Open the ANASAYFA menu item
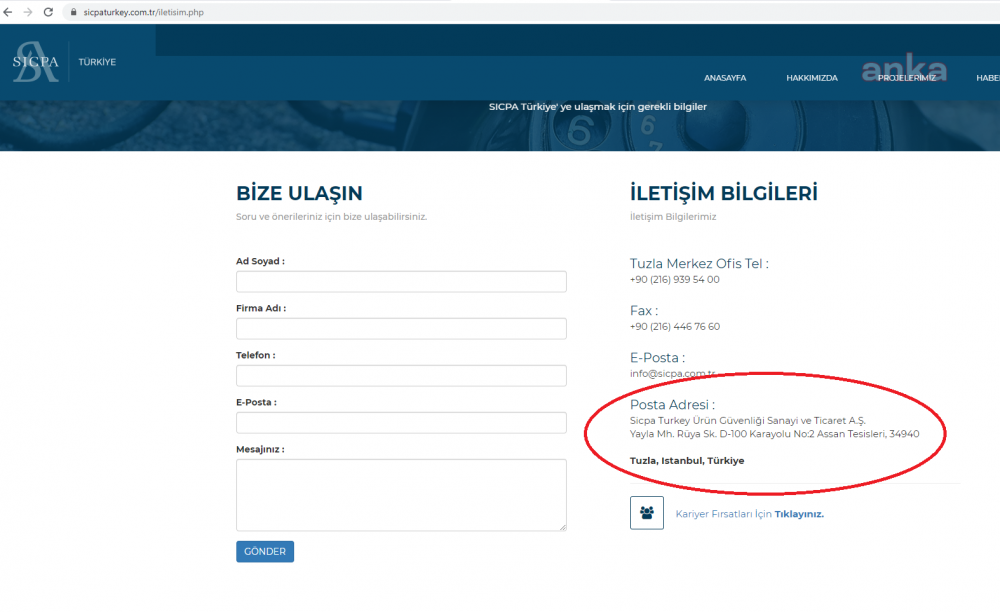The height and width of the screenshot is (612, 1000). click(725, 78)
